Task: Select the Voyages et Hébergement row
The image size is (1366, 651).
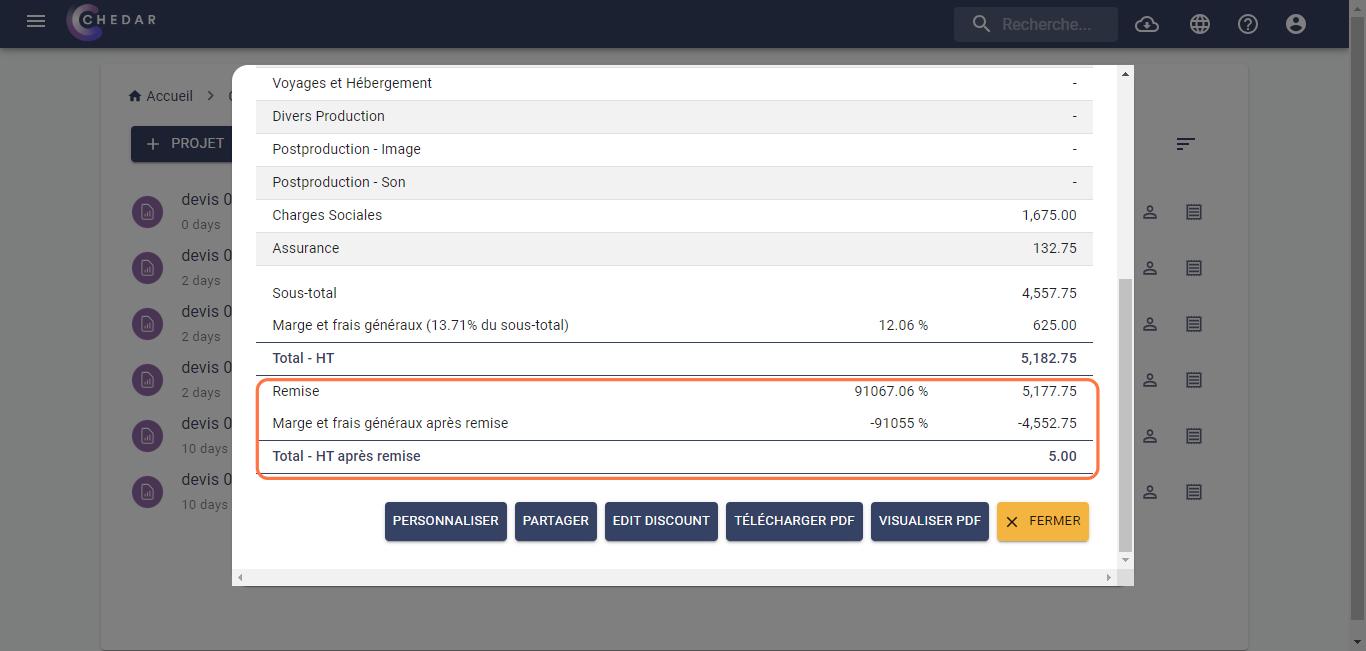Action: click(674, 84)
